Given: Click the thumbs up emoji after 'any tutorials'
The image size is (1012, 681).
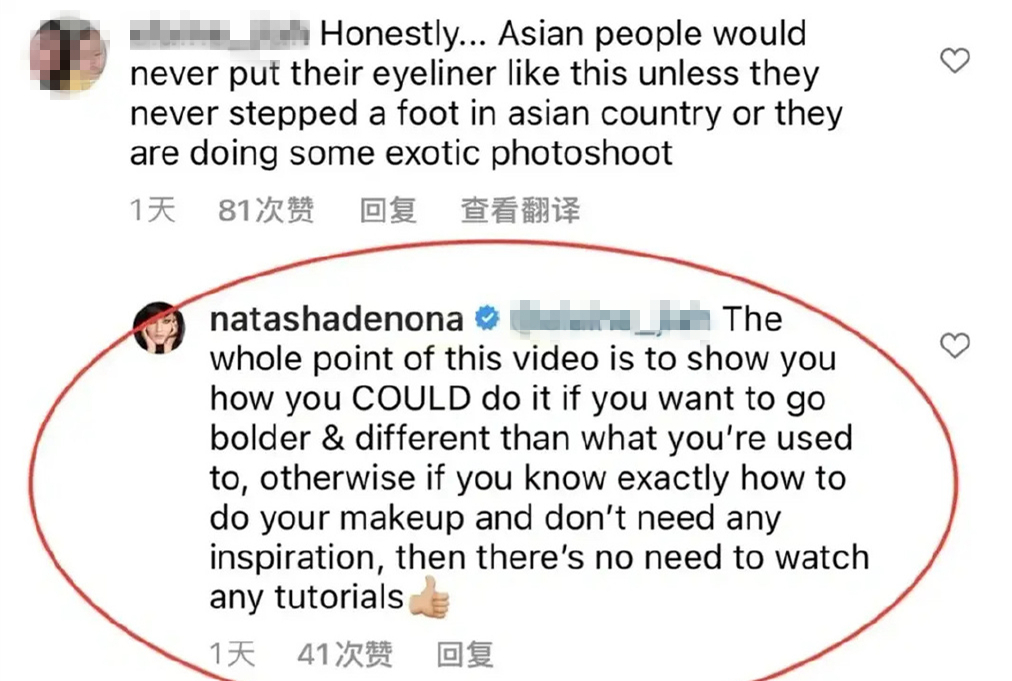Looking at the screenshot, I should (429, 597).
